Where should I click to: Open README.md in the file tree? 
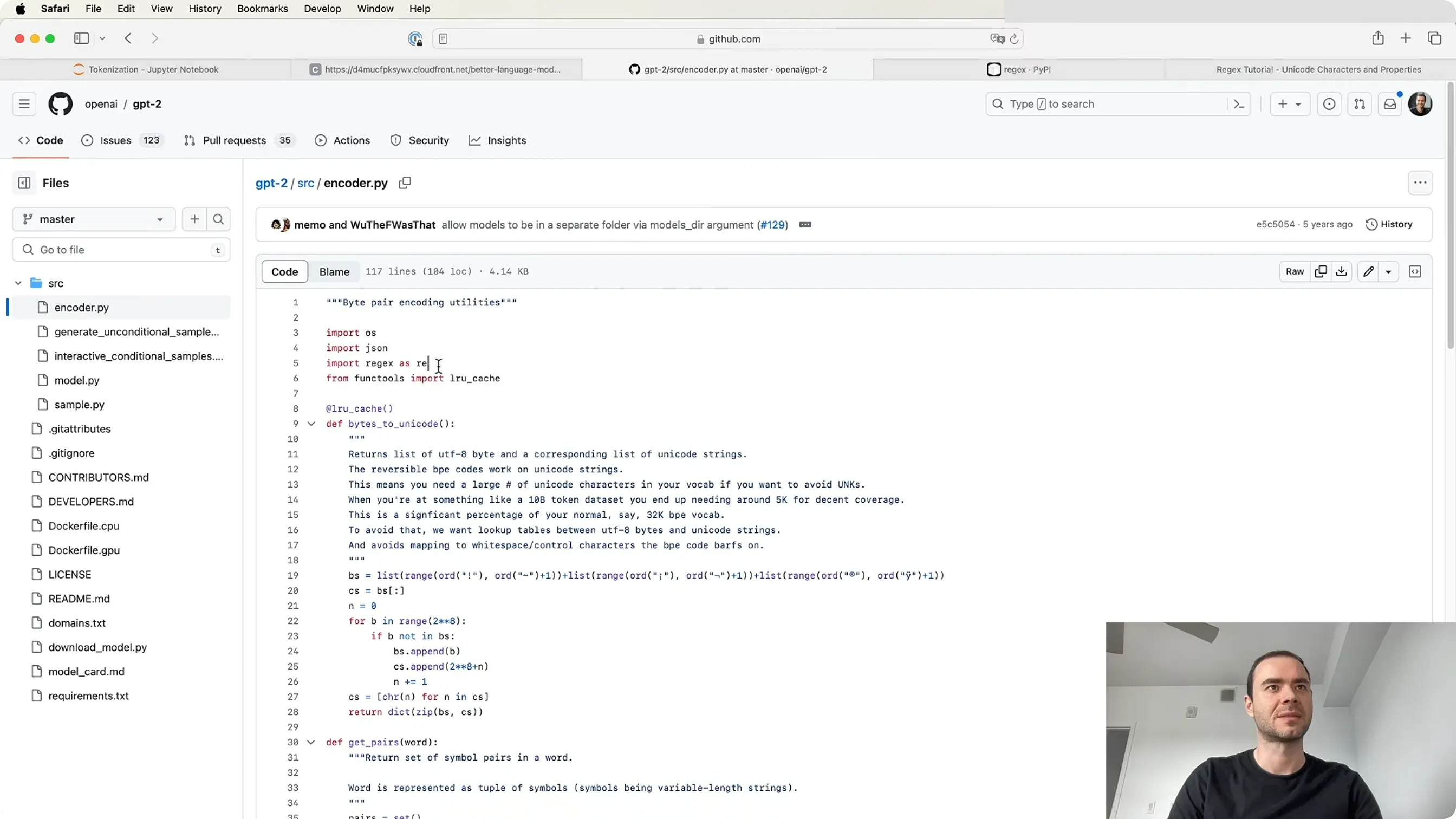(79, 599)
